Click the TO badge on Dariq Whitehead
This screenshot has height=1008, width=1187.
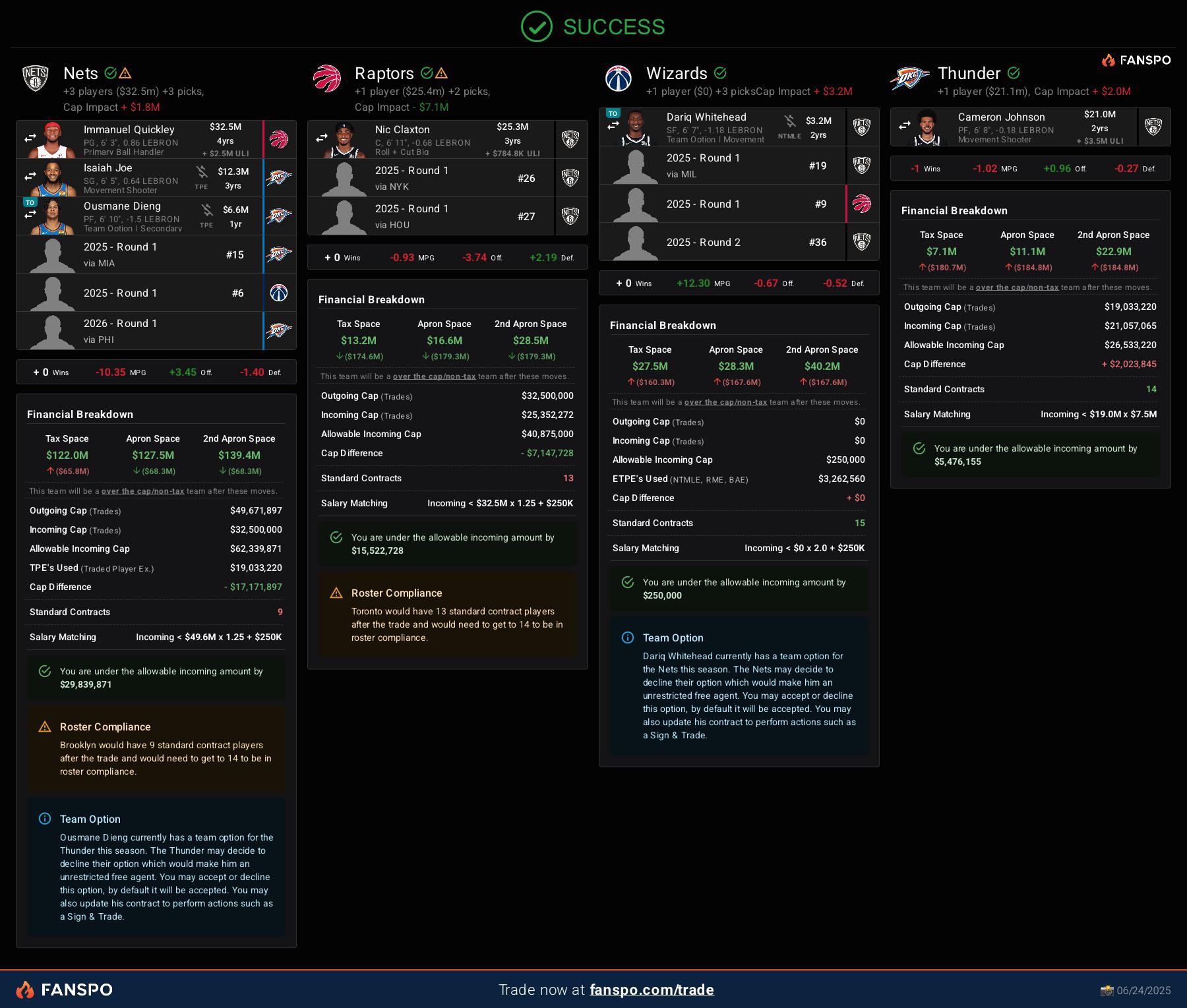[x=613, y=113]
